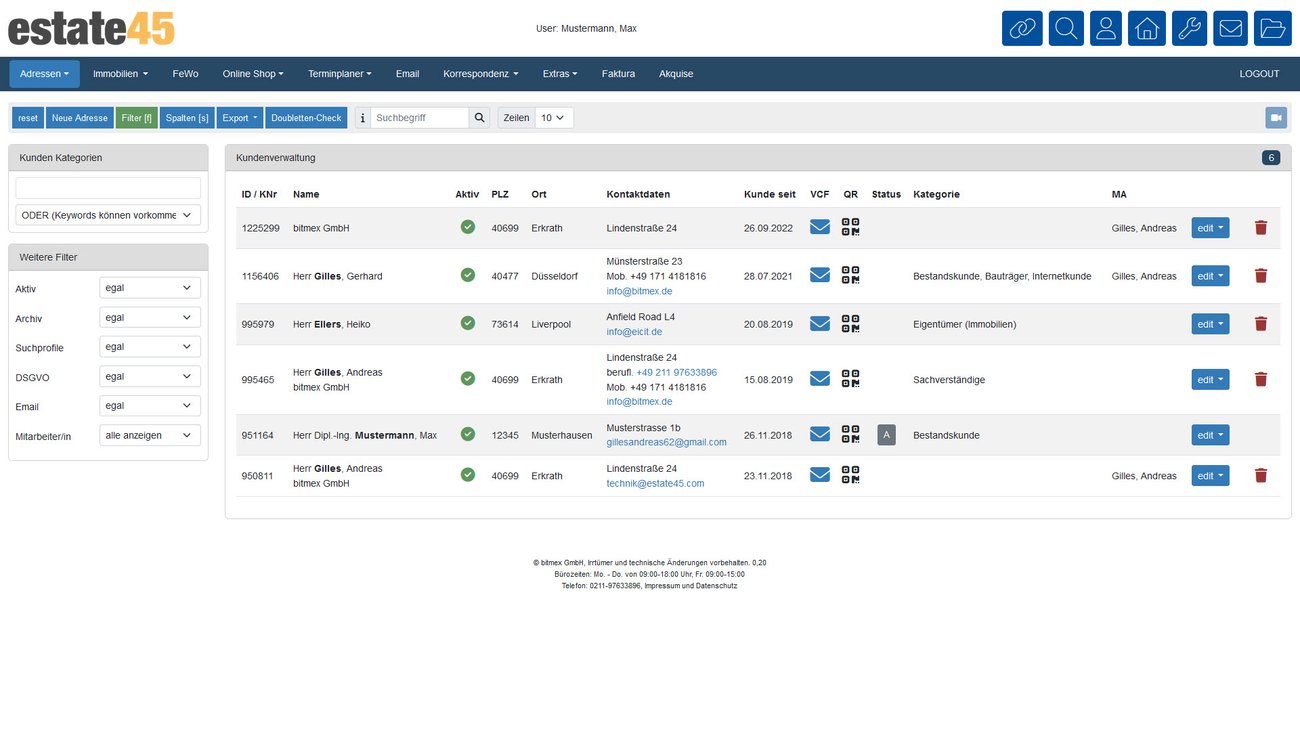
Task: Focus the Kunden Kategorien text input
Action: pos(108,188)
